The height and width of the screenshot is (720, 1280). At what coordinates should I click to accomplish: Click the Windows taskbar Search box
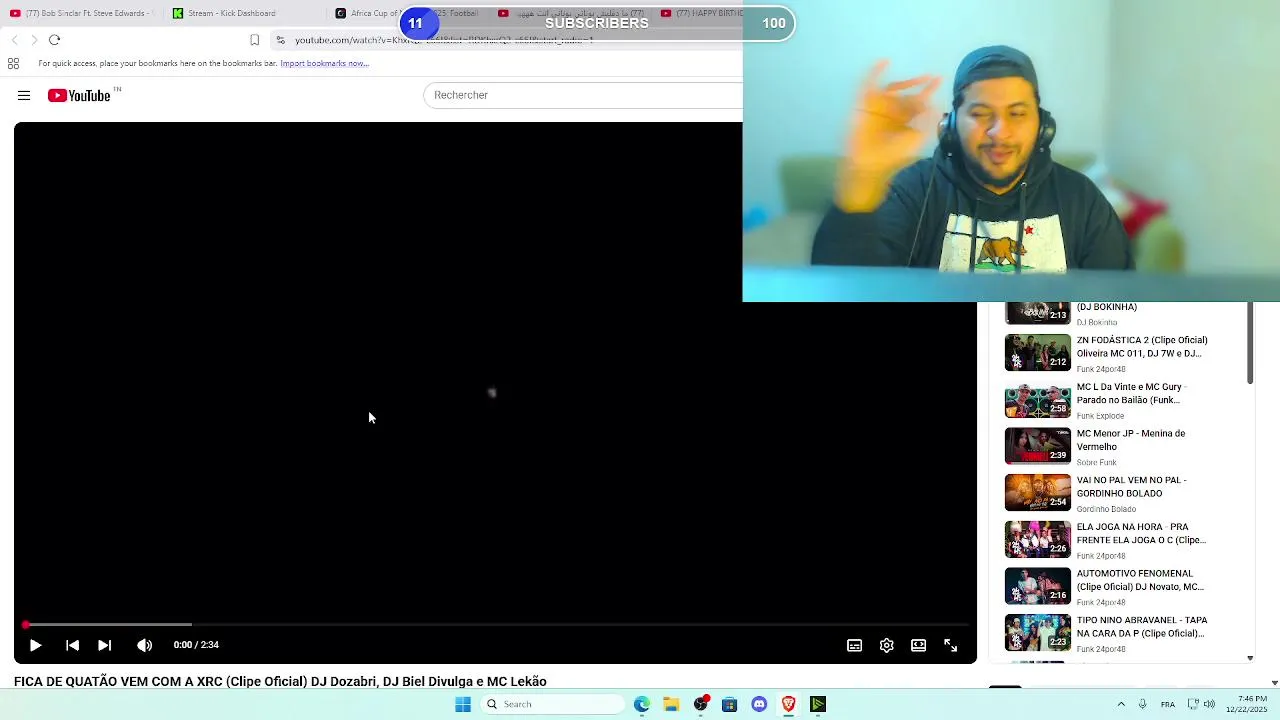(x=552, y=704)
